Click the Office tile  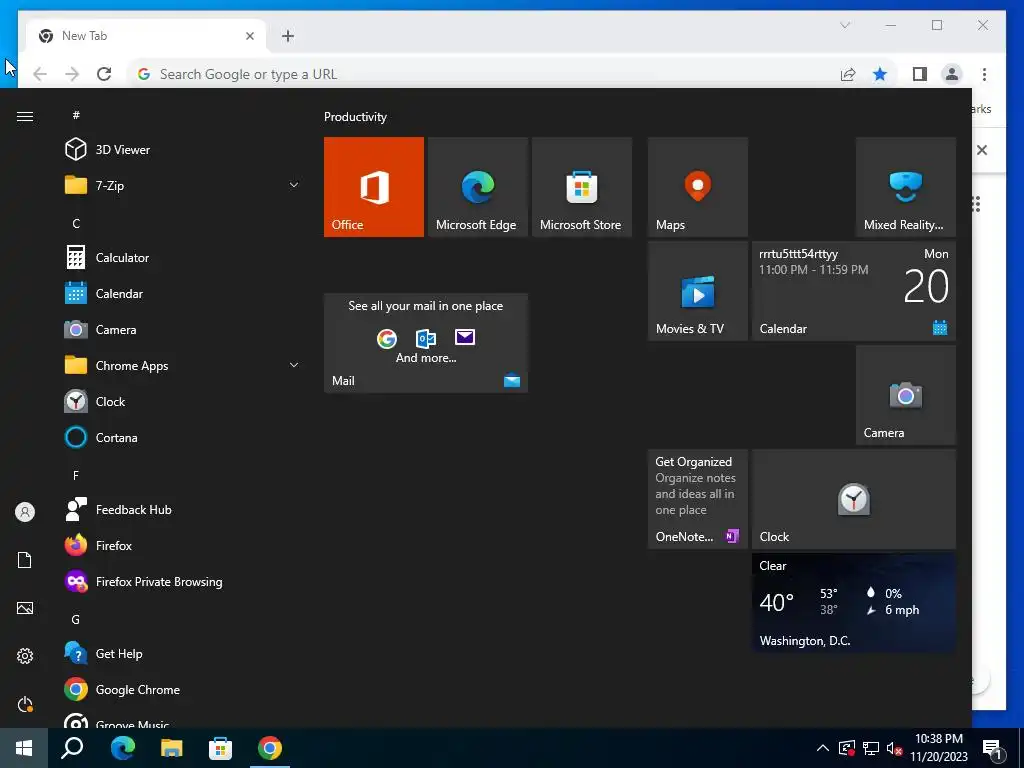(x=374, y=187)
